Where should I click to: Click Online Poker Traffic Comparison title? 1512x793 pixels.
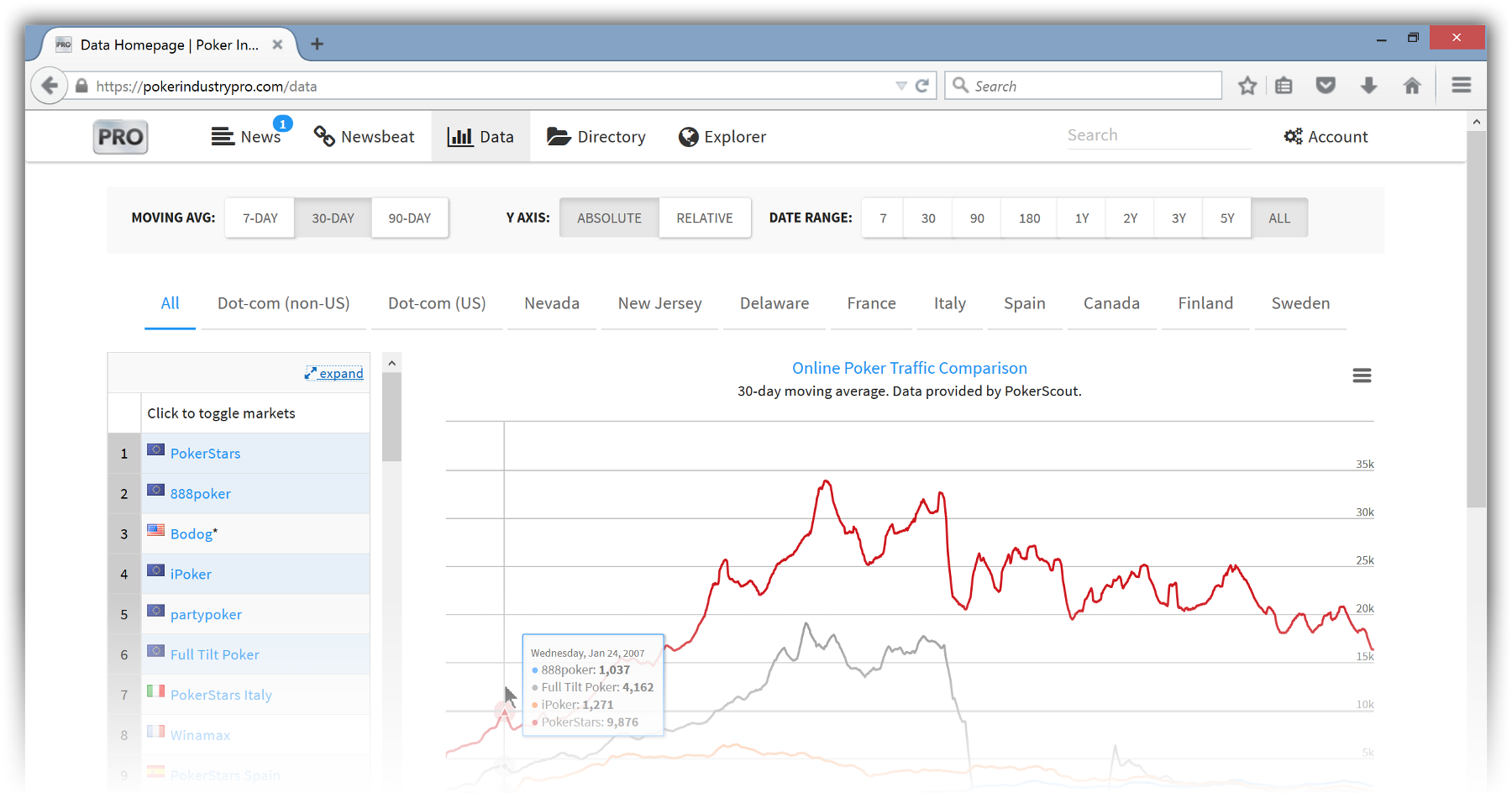click(909, 368)
